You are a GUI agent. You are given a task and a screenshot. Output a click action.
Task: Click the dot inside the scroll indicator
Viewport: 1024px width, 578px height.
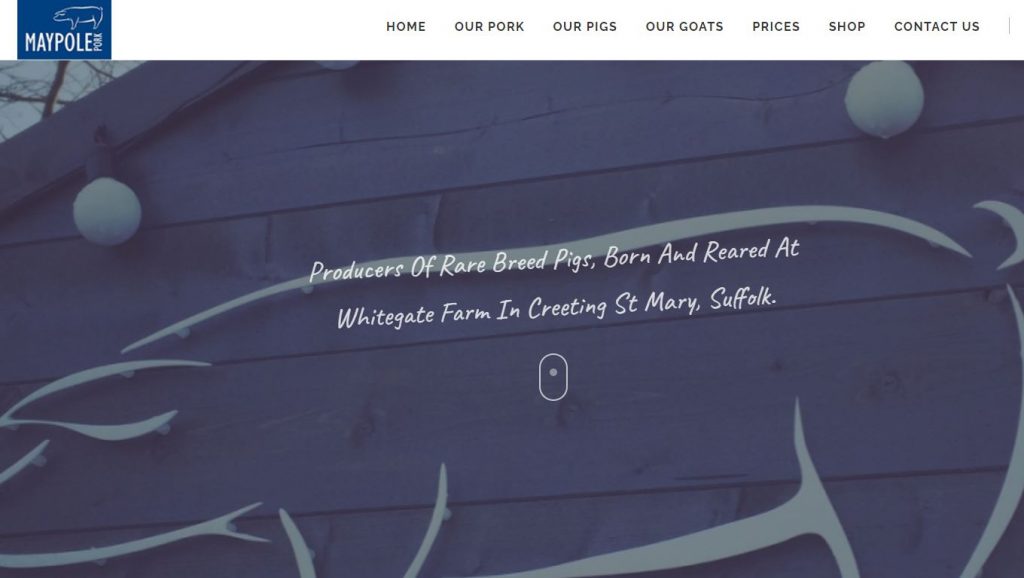553,372
